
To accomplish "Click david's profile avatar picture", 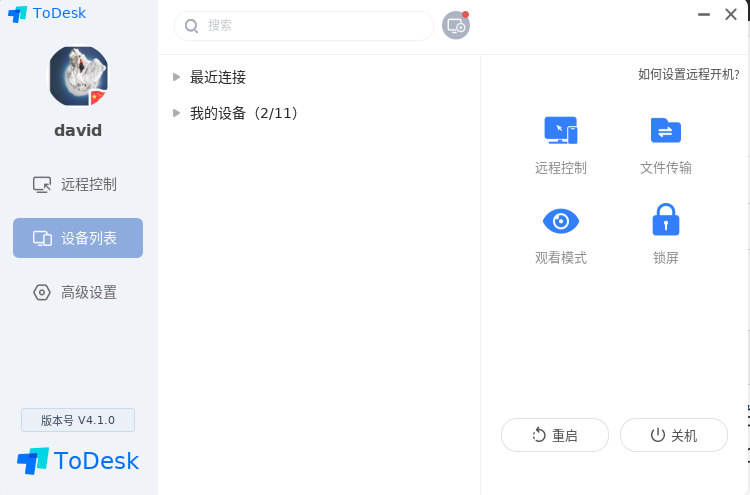I will (78, 77).
